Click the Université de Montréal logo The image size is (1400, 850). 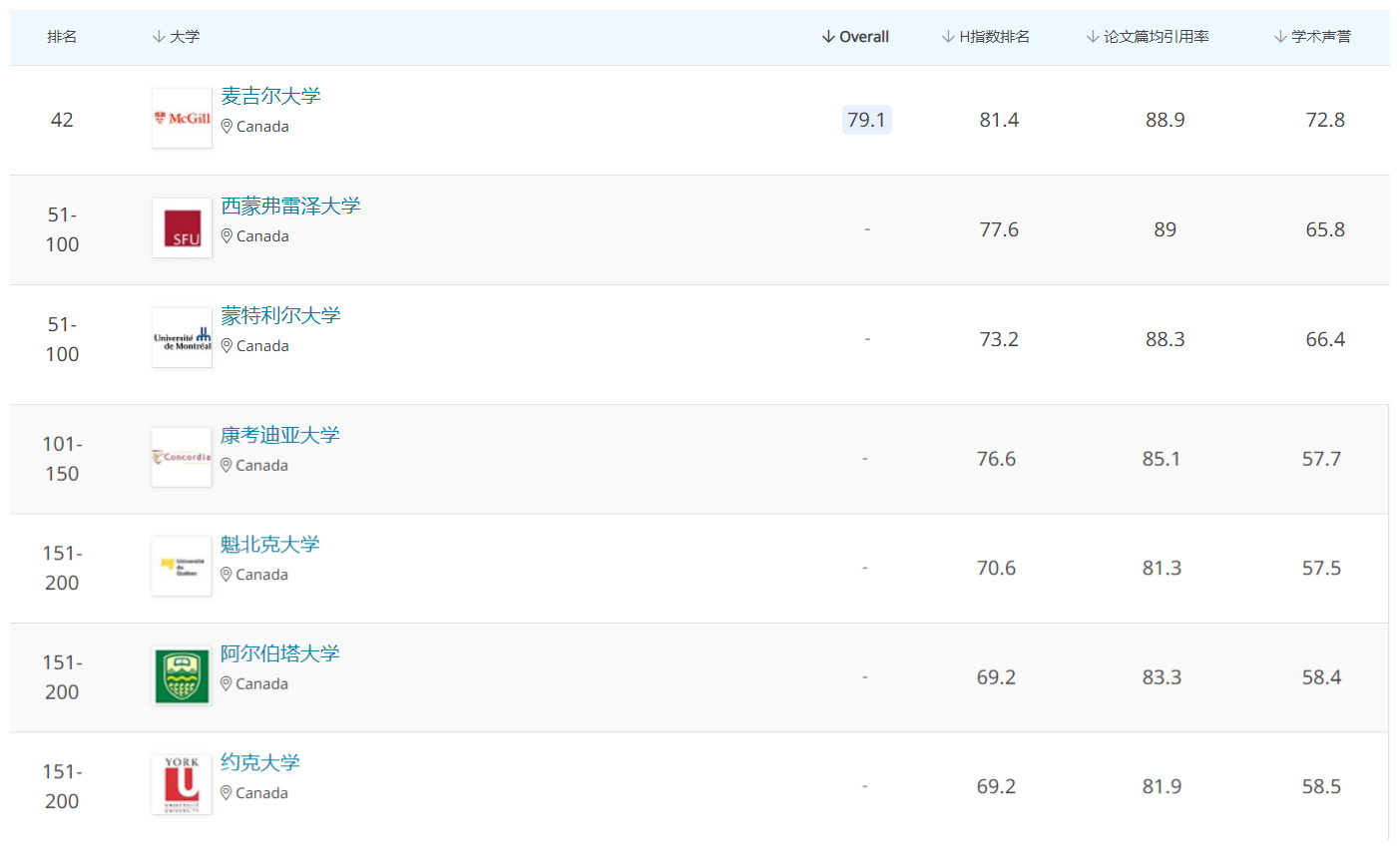[182, 338]
